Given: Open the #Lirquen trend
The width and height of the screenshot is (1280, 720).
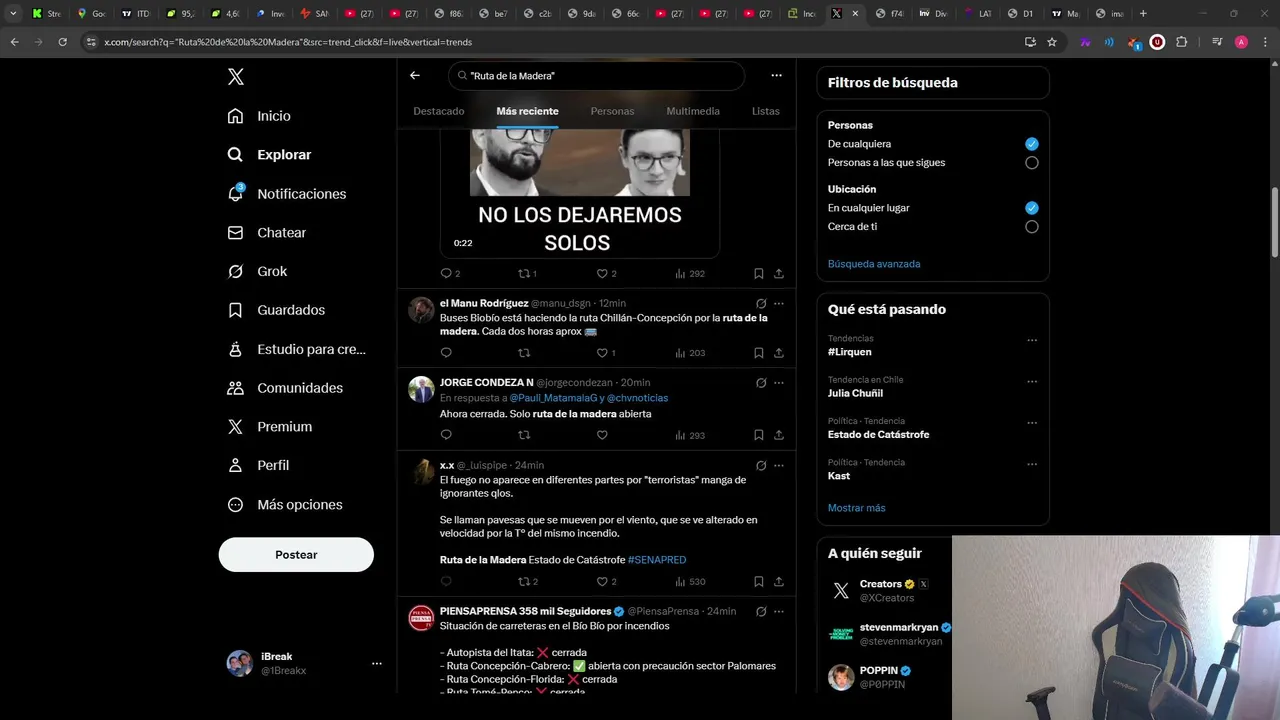Looking at the screenshot, I should coord(850,352).
